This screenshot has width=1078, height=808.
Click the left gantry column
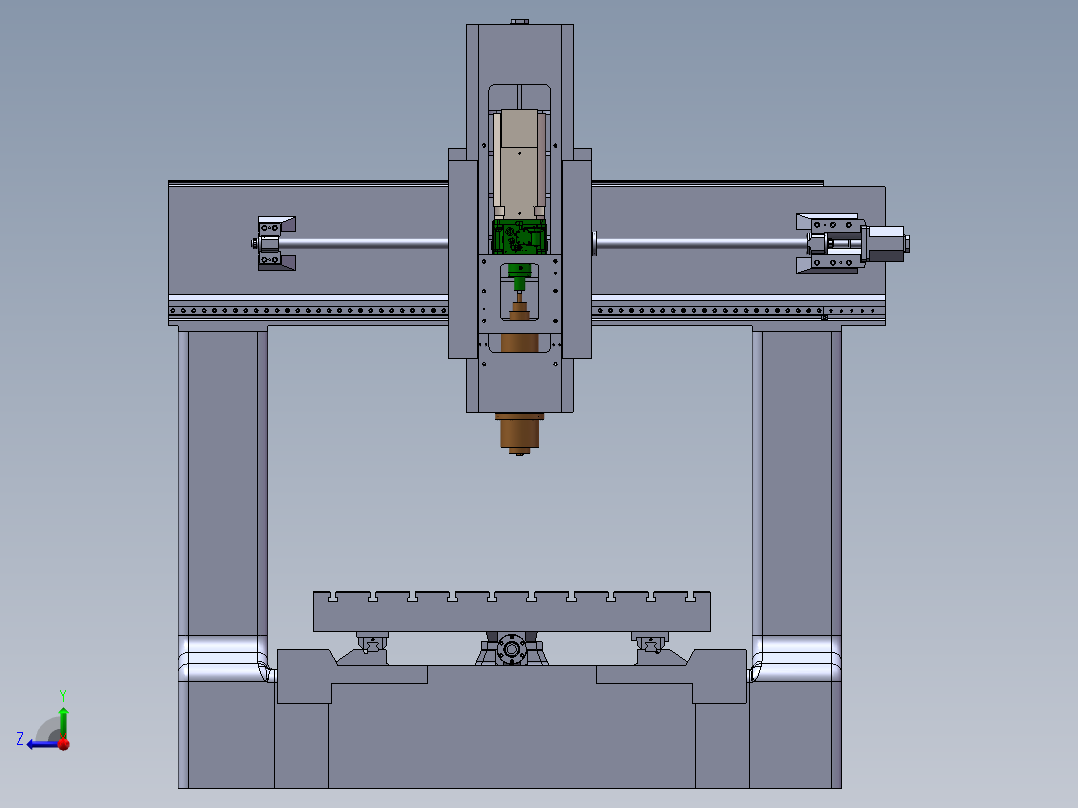click(x=220, y=480)
